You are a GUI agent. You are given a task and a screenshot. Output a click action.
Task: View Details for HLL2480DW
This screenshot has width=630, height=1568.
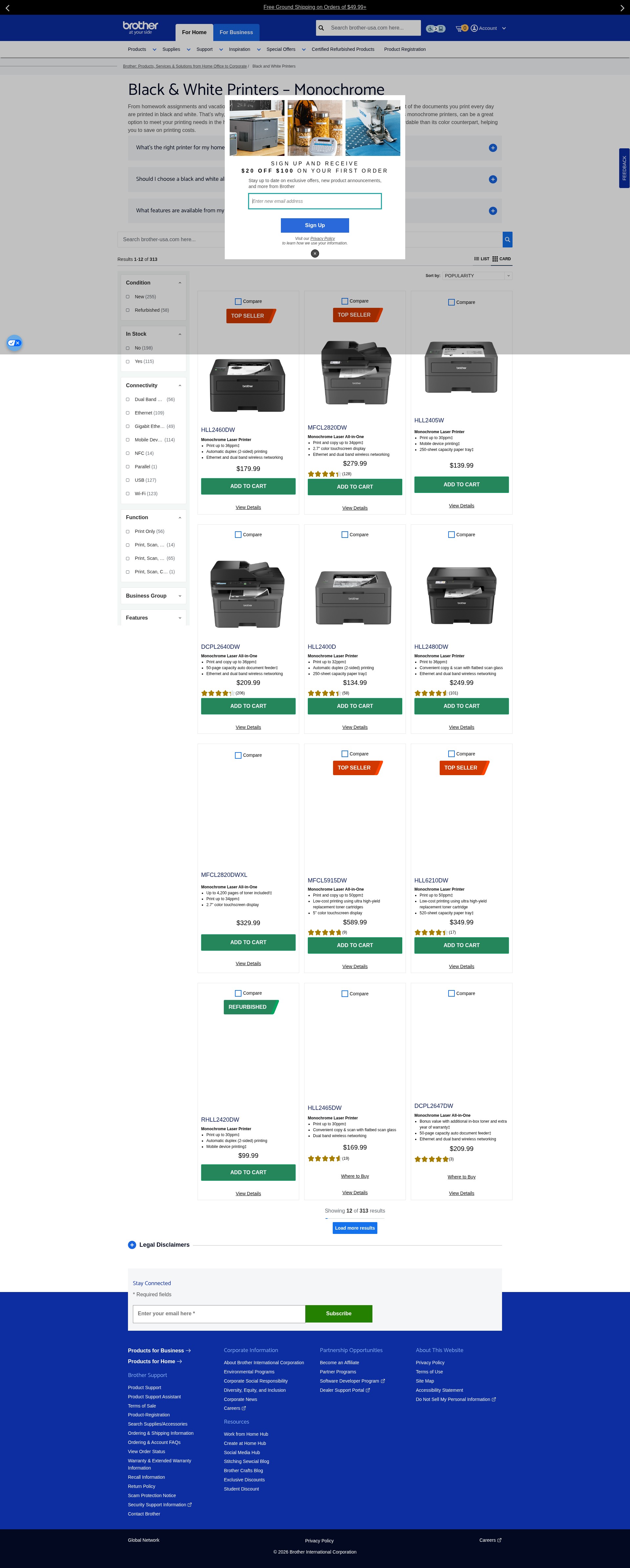click(461, 728)
